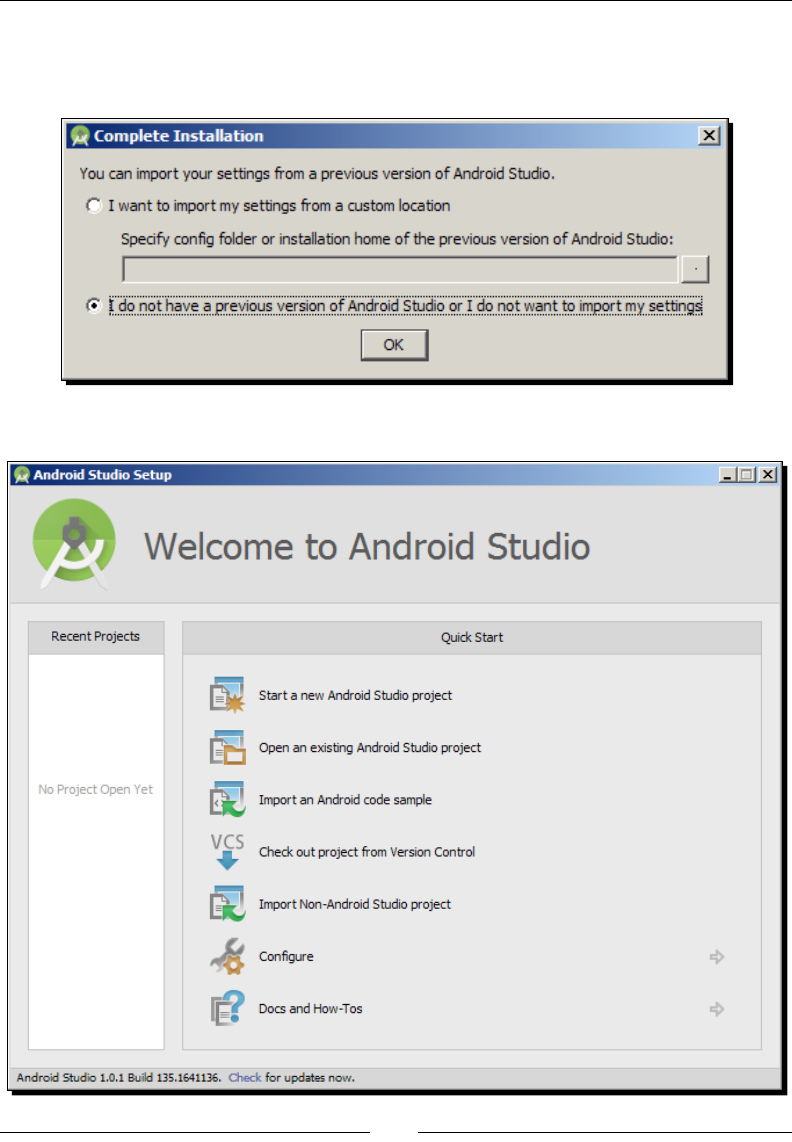Choose Check out project from Version Control
The image size is (792, 1142).
[366, 852]
